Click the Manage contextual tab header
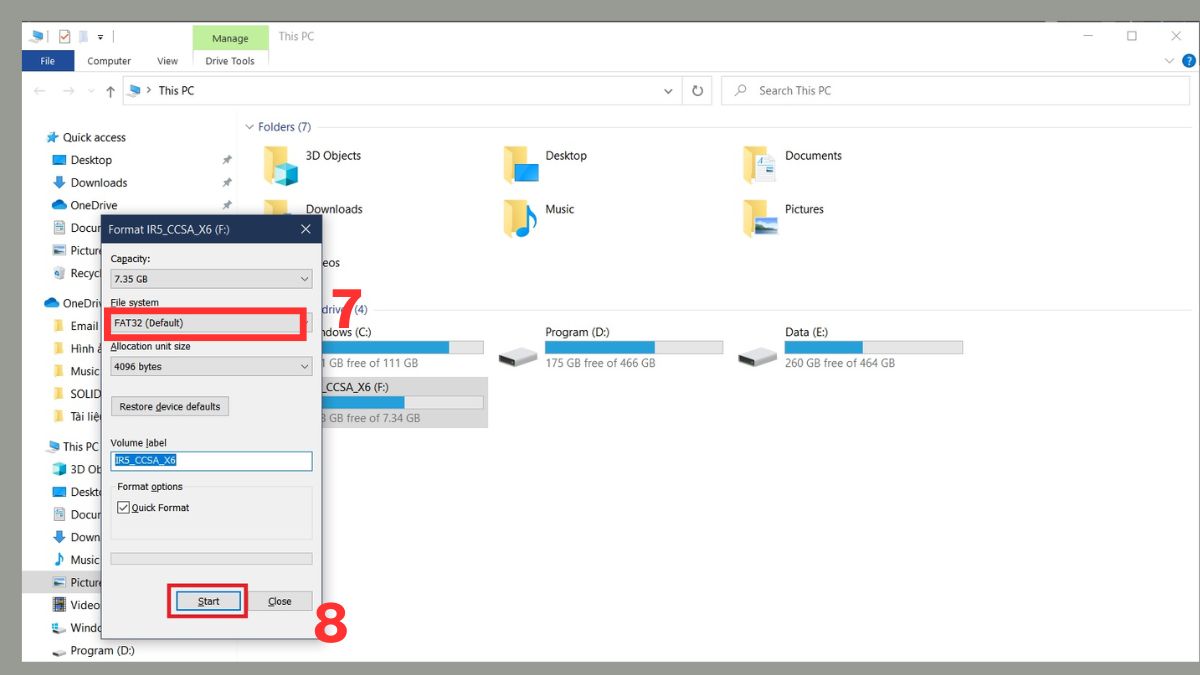1200x675 pixels. 230,38
